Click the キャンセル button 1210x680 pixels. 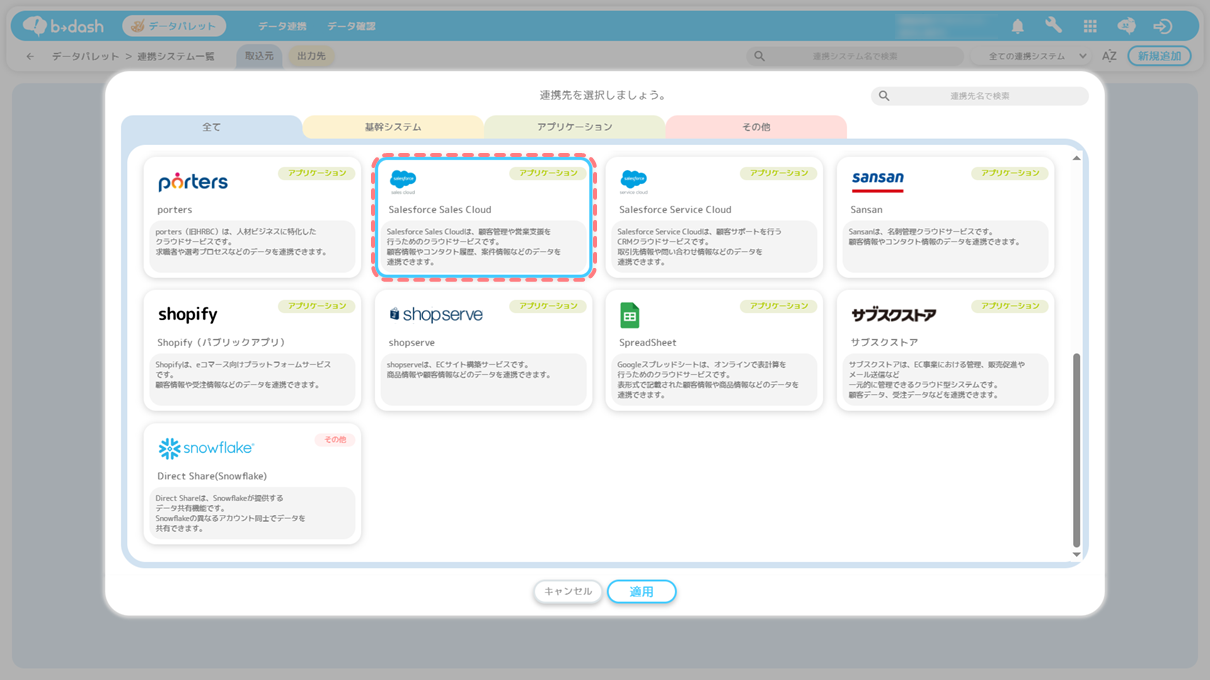[x=568, y=592]
